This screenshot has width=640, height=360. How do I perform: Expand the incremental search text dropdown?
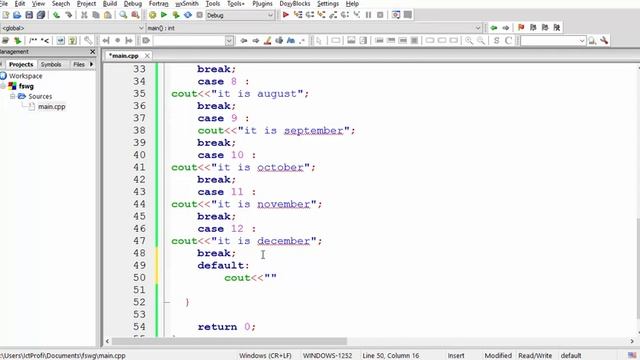click(229, 40)
